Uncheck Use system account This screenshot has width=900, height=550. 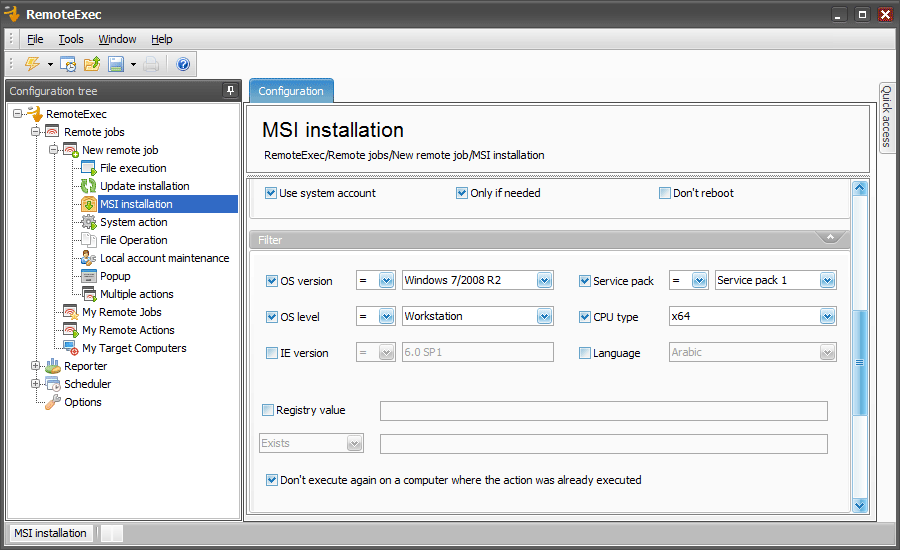click(270, 193)
